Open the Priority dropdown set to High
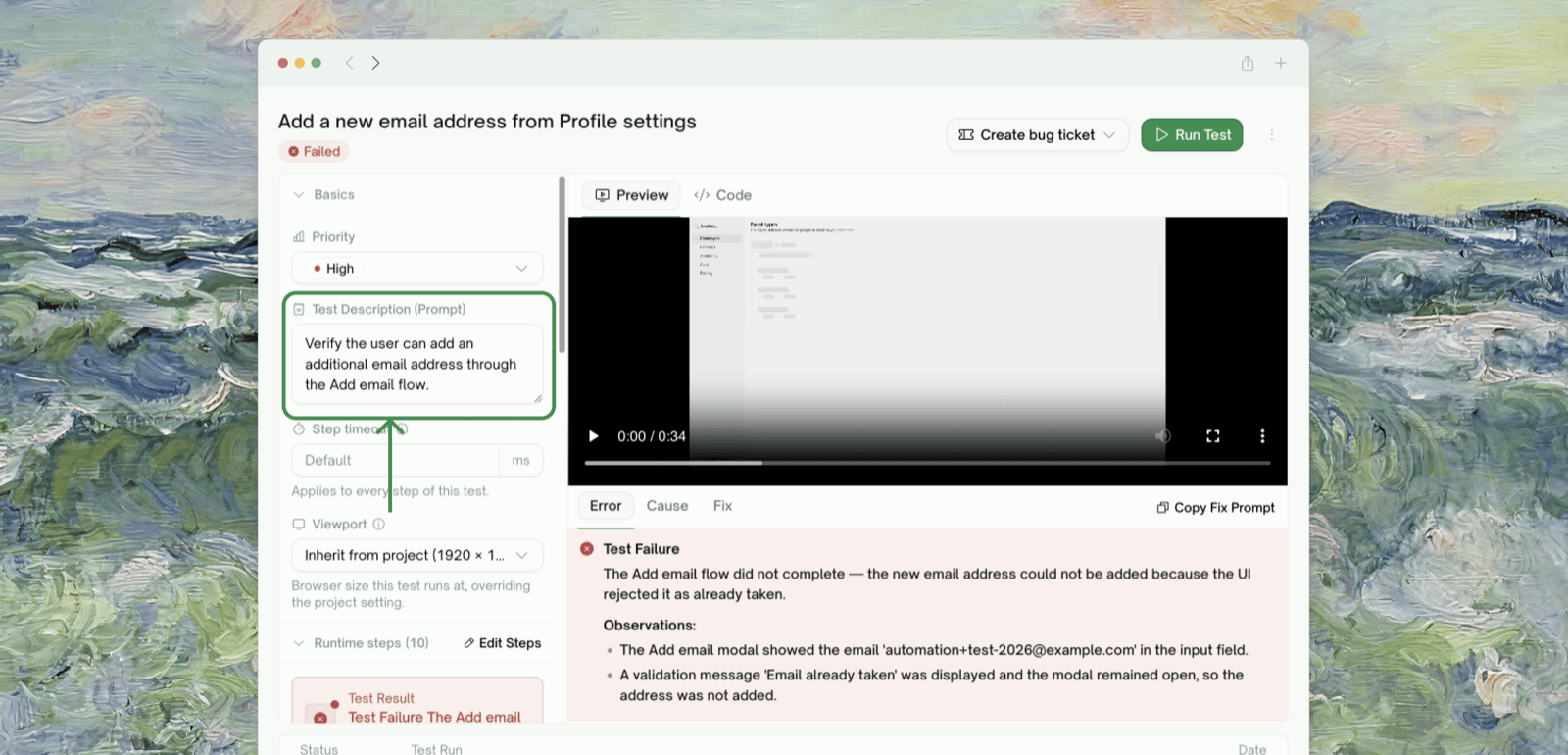Screen dimensions: 1568x755 417,269
